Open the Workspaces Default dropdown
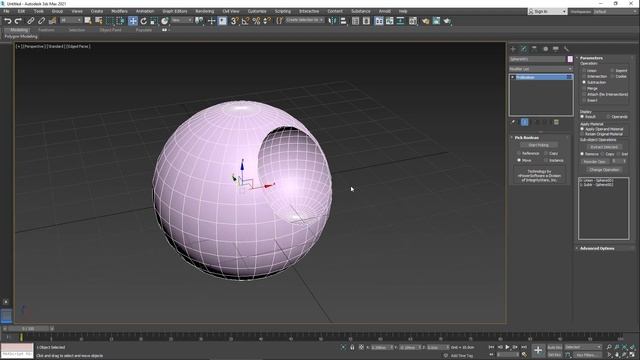 click(x=614, y=11)
